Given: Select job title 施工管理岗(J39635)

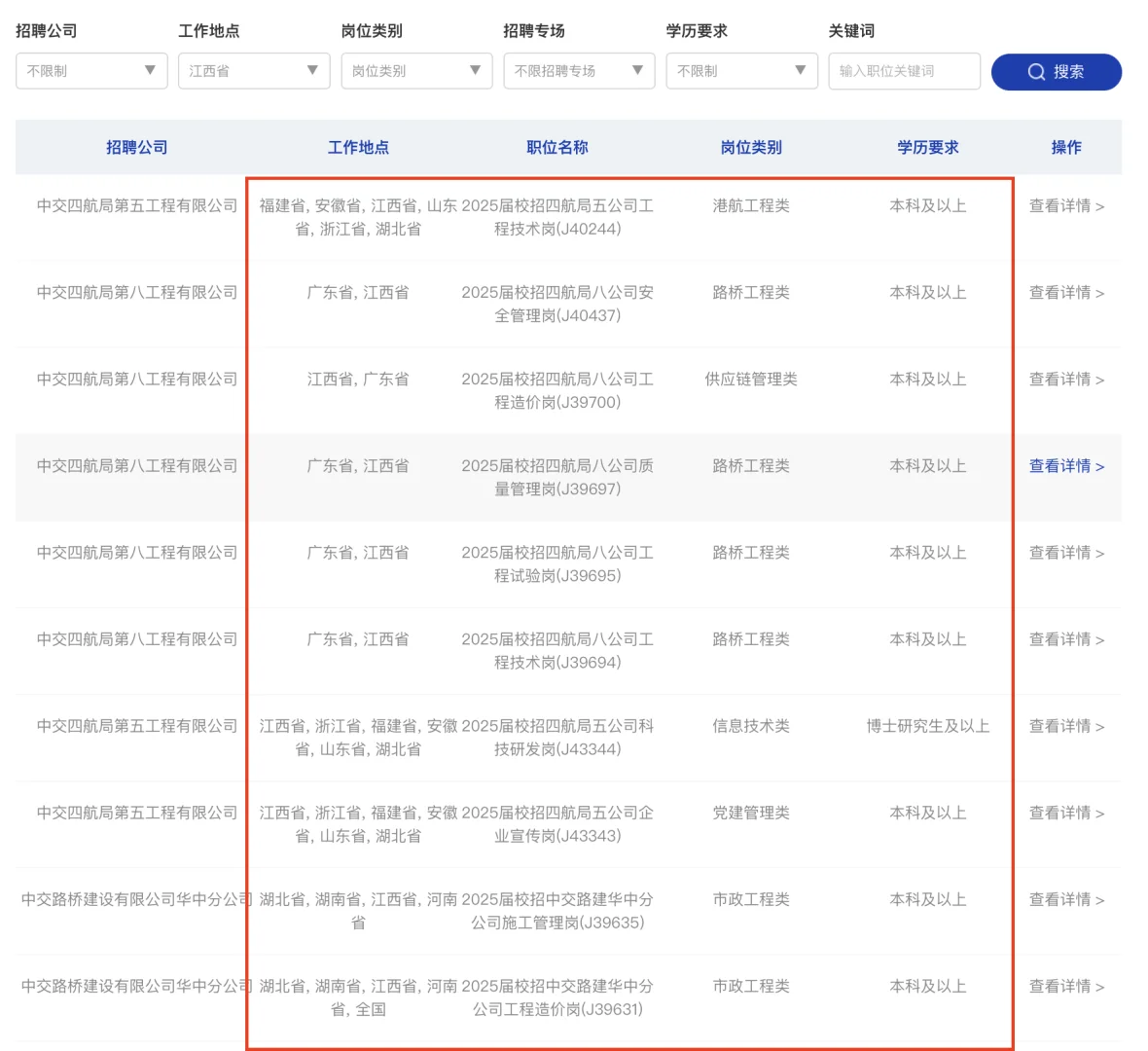Looking at the screenshot, I should pyautogui.click(x=557, y=910).
